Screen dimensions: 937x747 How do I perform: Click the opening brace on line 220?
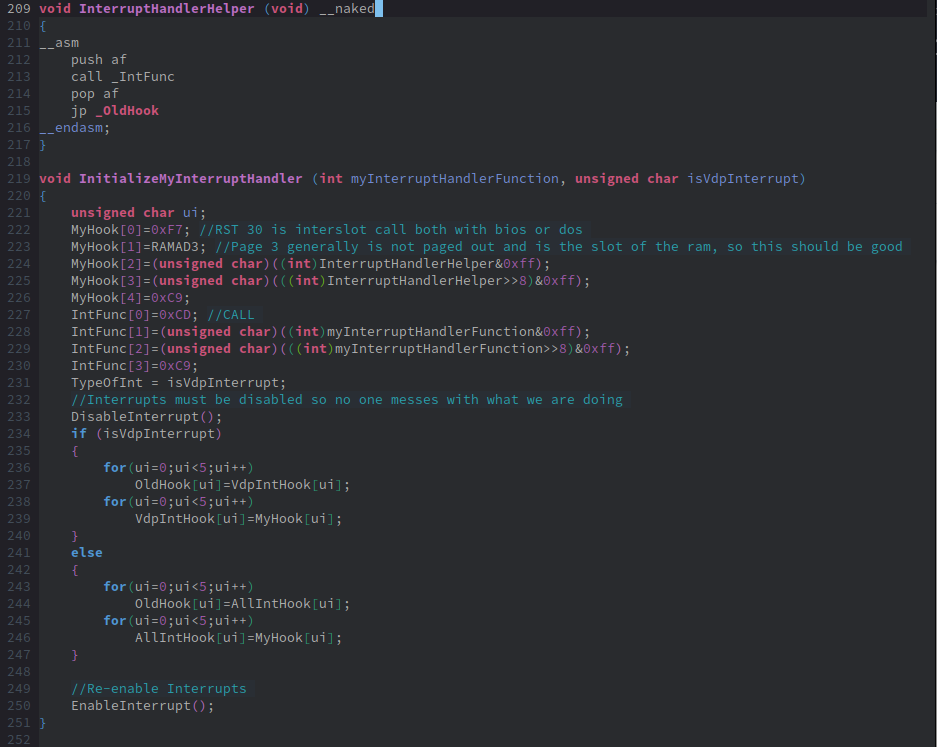(x=42, y=196)
